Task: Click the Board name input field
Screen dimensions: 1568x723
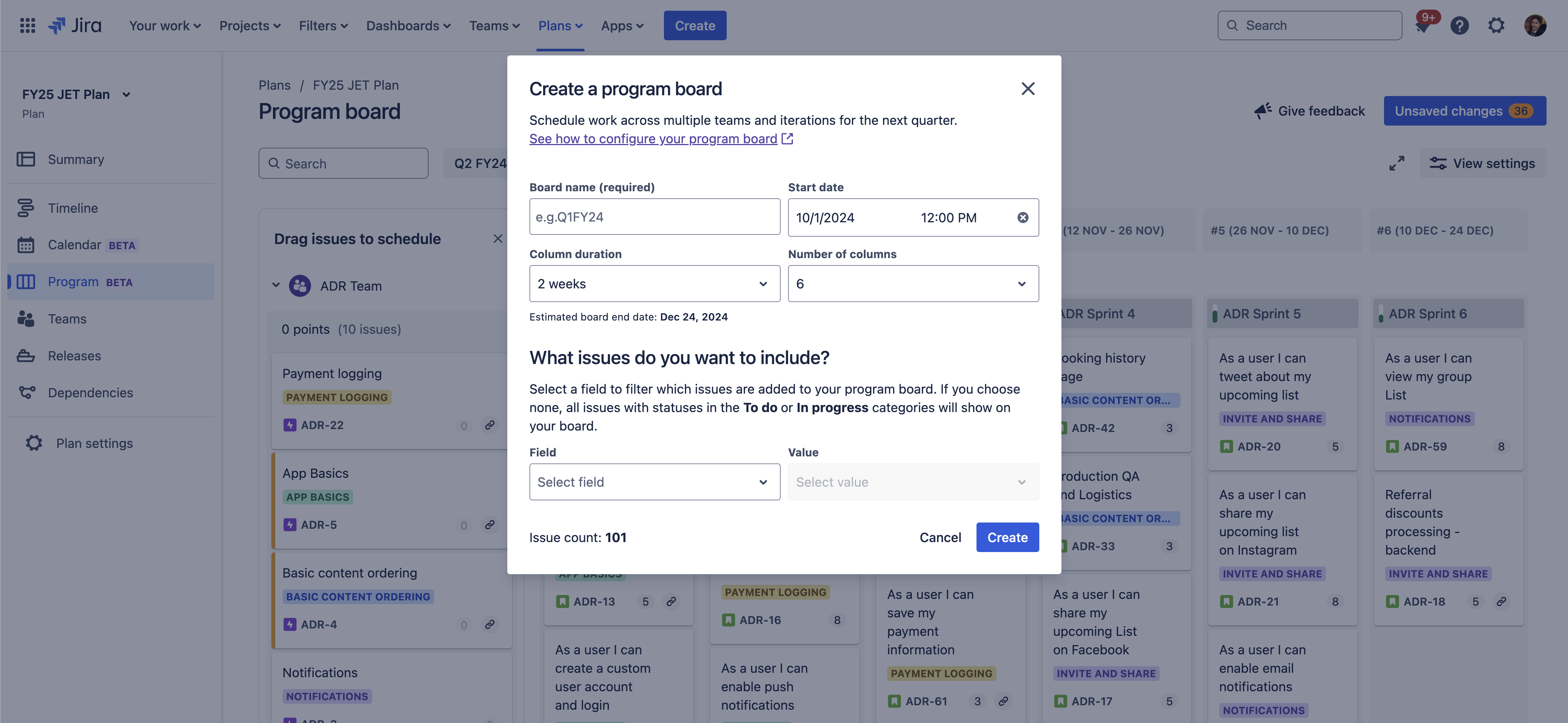Action: tap(654, 217)
